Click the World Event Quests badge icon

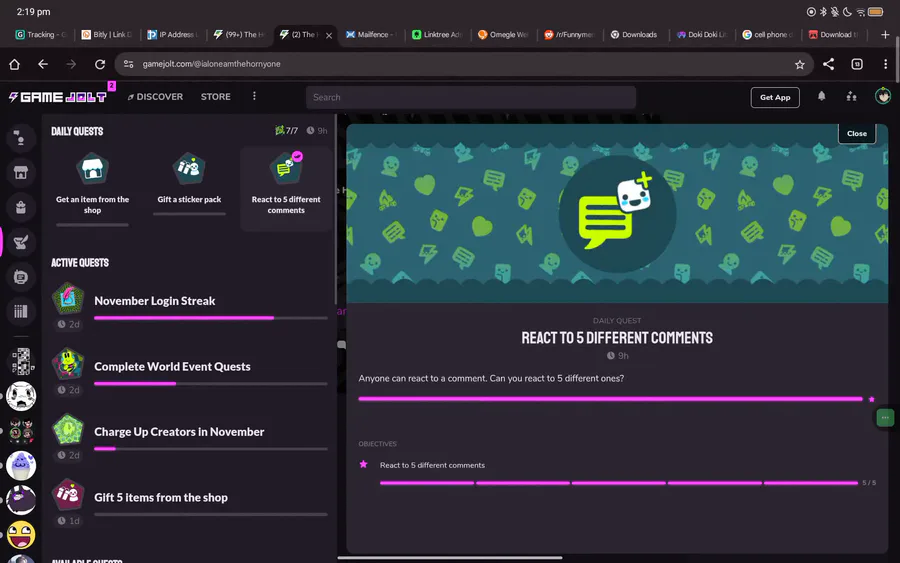pos(68,364)
